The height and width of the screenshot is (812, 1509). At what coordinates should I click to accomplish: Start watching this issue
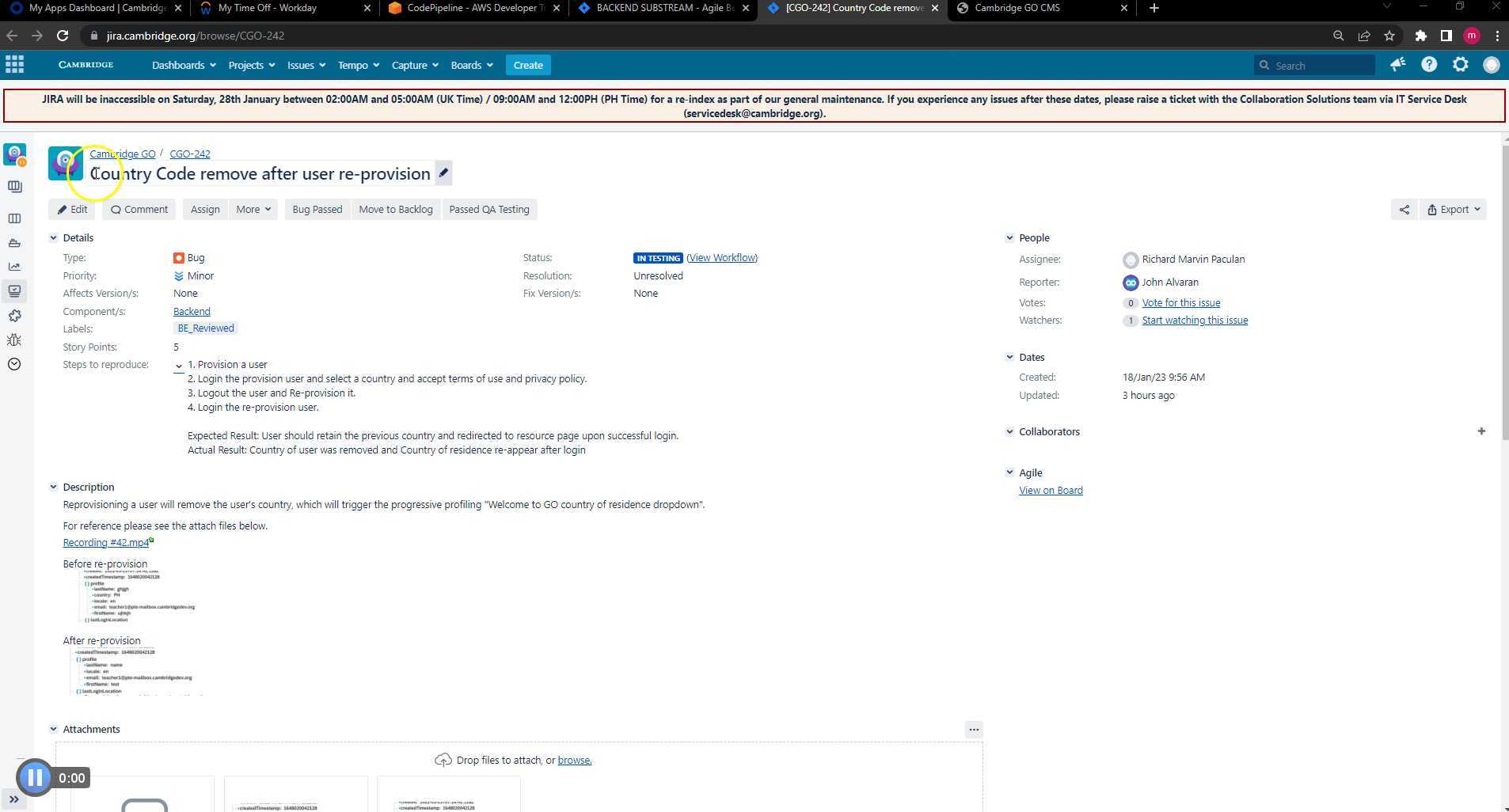tap(1194, 320)
